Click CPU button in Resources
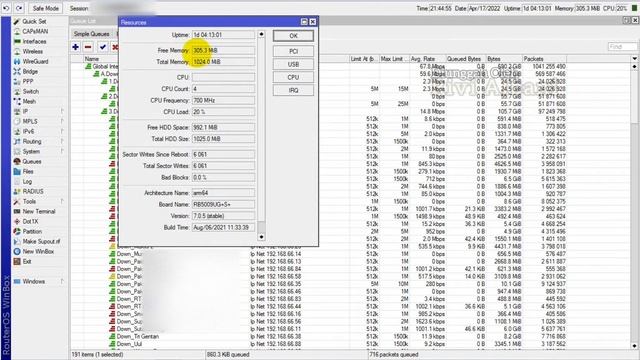This screenshot has width=640, height=360. coord(293,77)
